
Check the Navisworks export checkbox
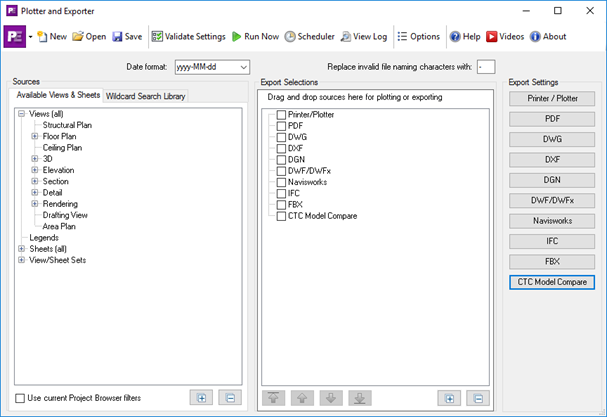tap(281, 182)
